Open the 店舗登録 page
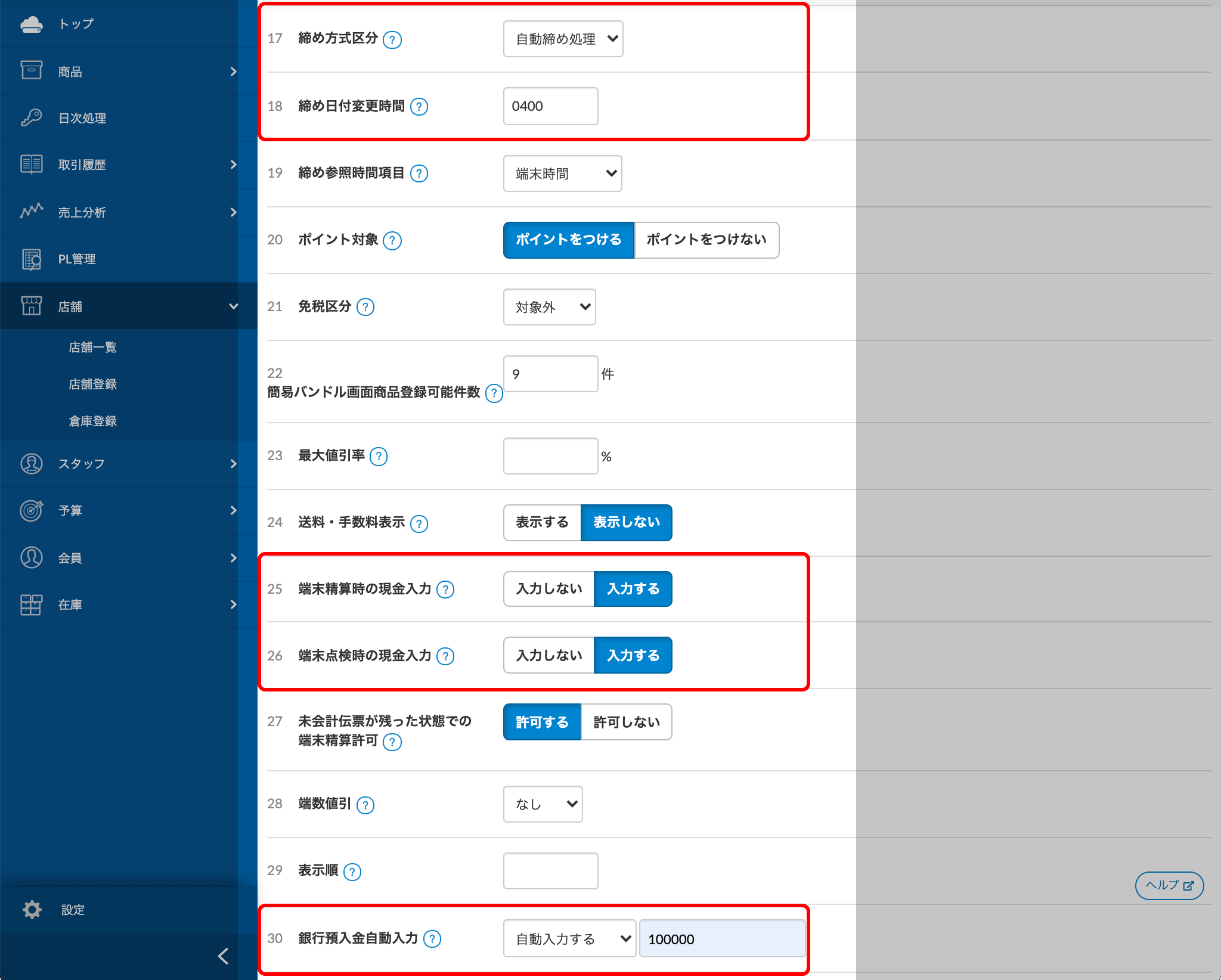 (x=92, y=384)
